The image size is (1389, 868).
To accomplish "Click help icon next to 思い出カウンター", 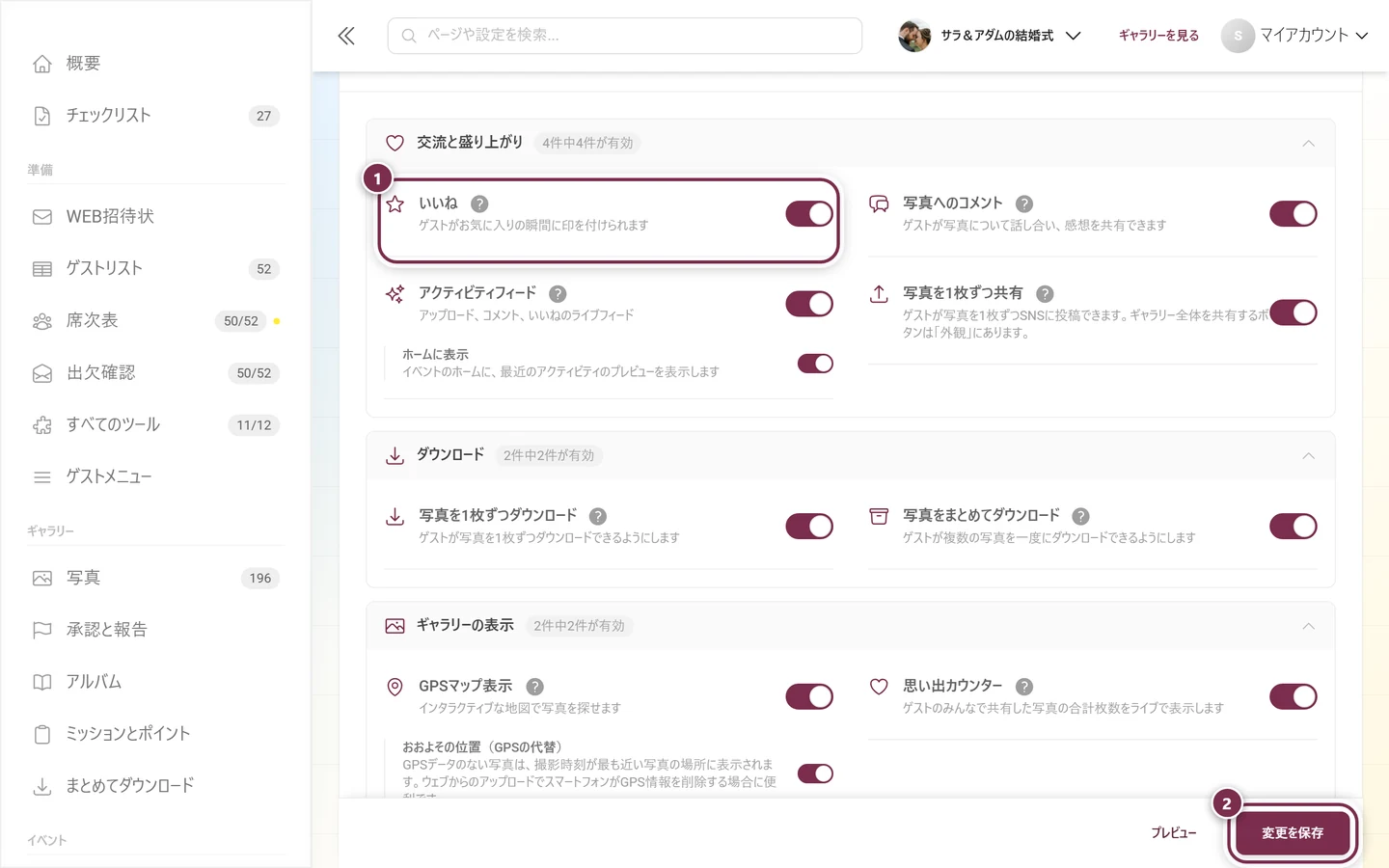I will (1024, 687).
